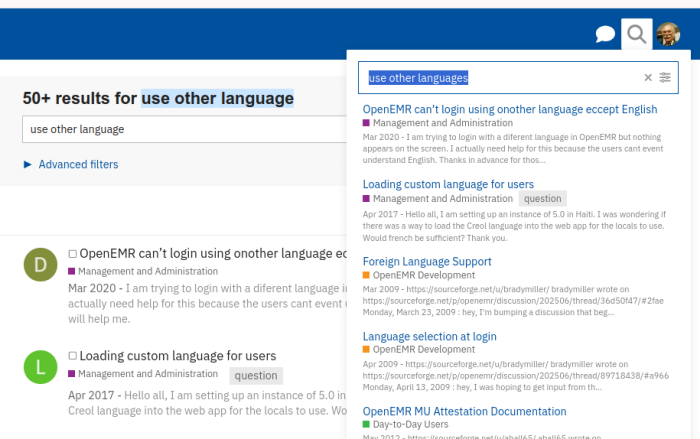Open user L avatar in results list

point(40,367)
